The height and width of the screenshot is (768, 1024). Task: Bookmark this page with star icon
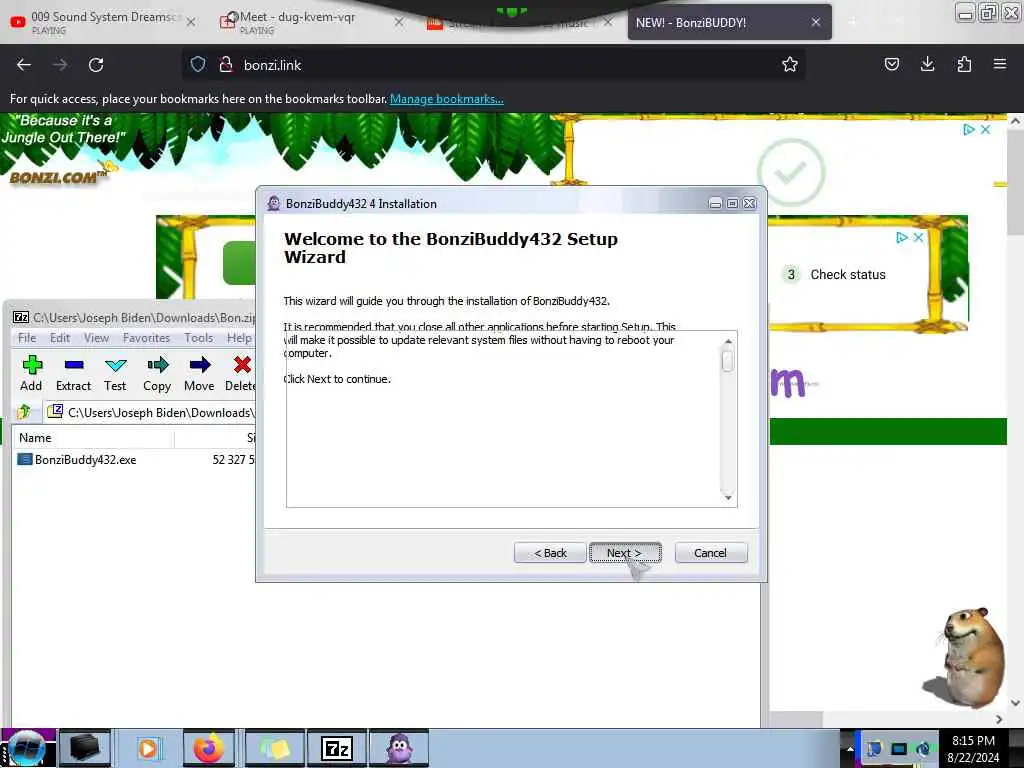pos(790,64)
